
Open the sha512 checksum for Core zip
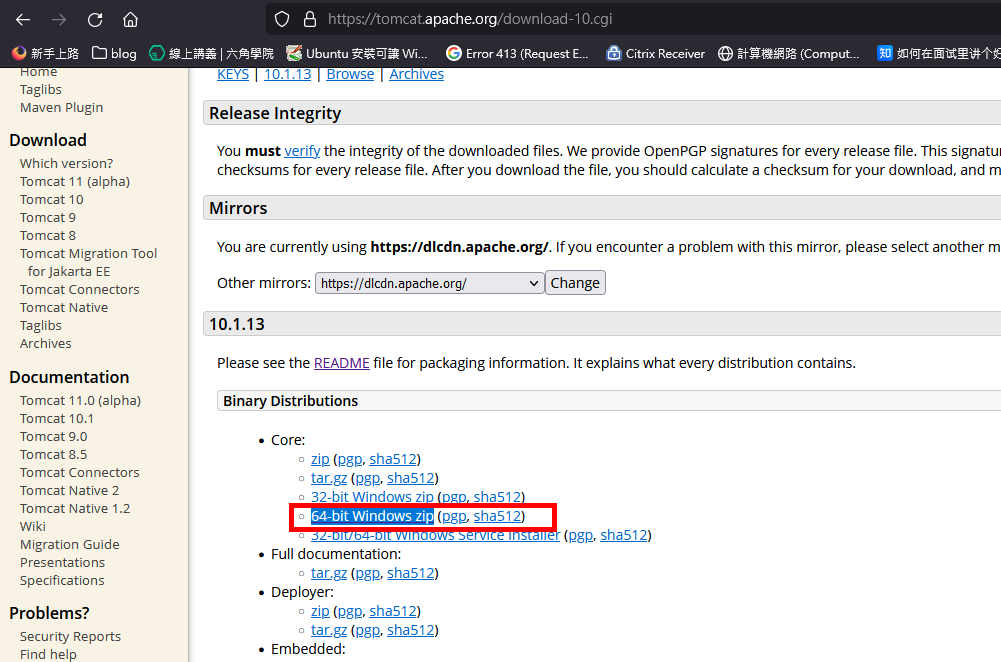click(x=393, y=459)
